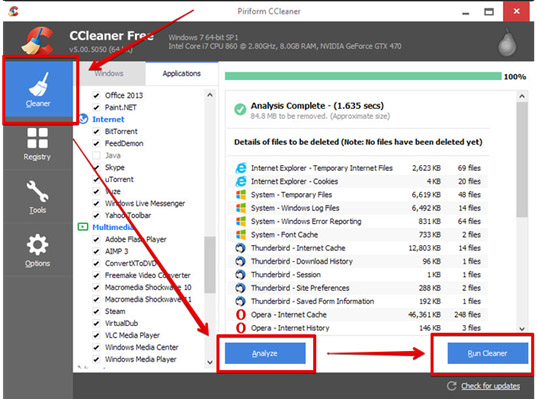538x399 pixels.
Task: Toggle the Freemake Video Converter checkbox
Action: coord(96,275)
